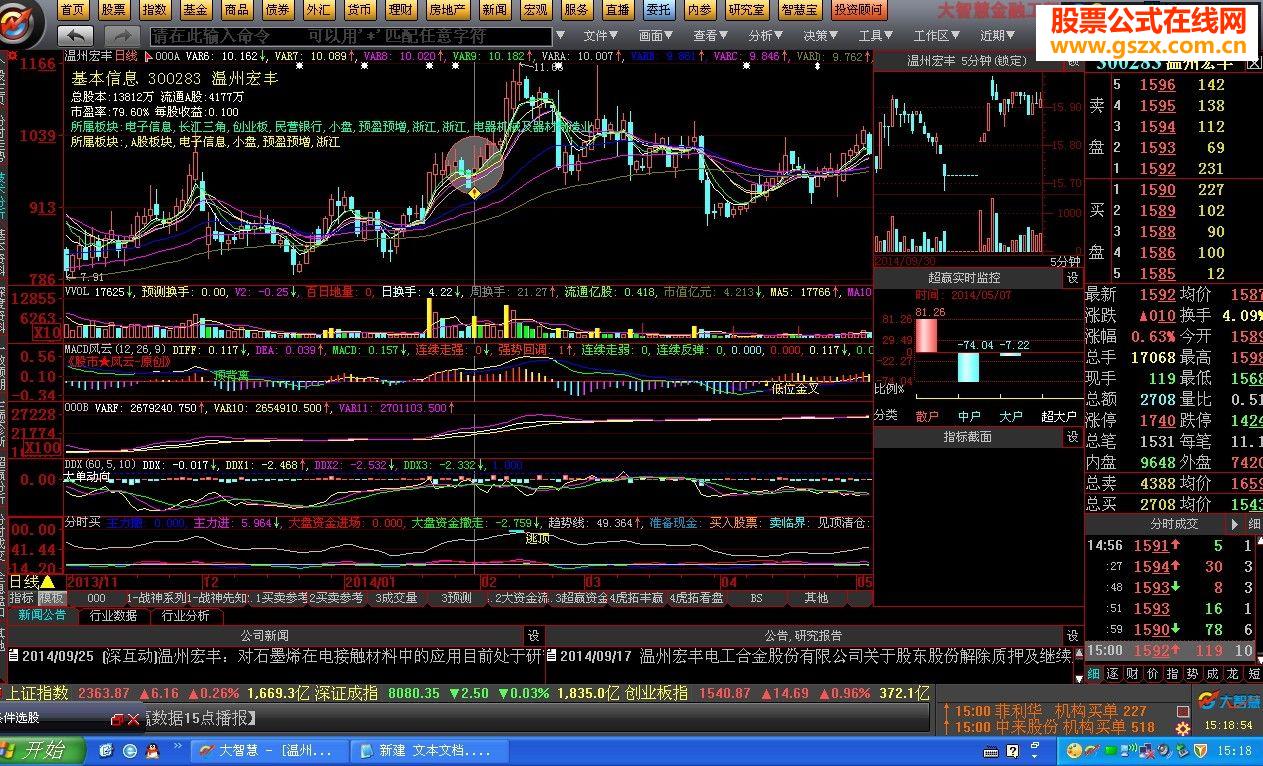The image size is (1263, 766).
Task: Open the 查看 dropdown menu
Action: point(711,35)
